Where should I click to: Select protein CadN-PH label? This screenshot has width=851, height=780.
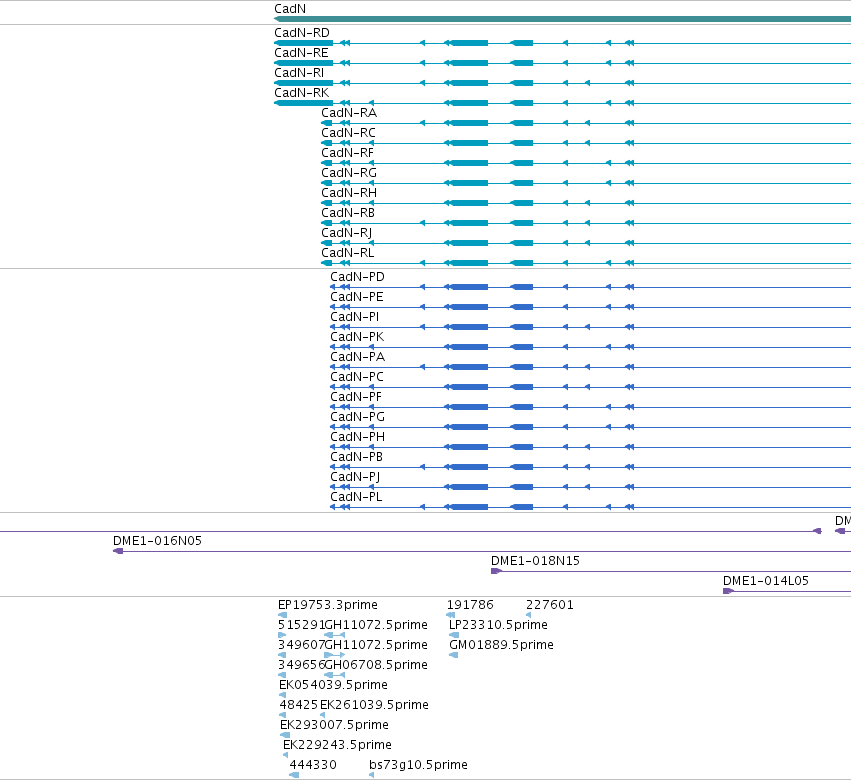(358, 437)
